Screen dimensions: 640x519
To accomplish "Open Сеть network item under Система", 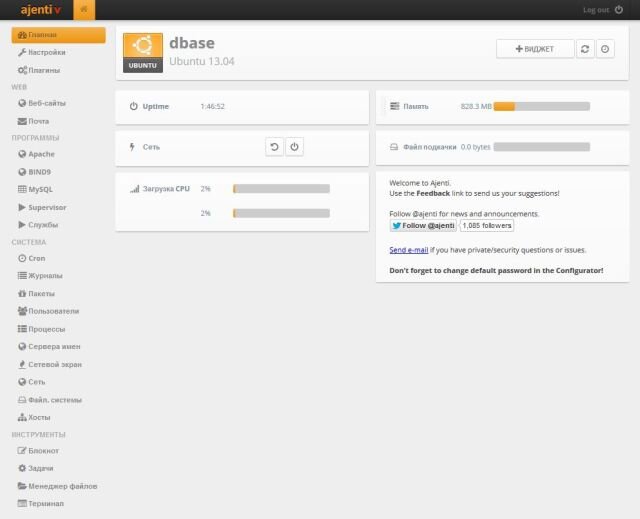I will [x=31, y=382].
